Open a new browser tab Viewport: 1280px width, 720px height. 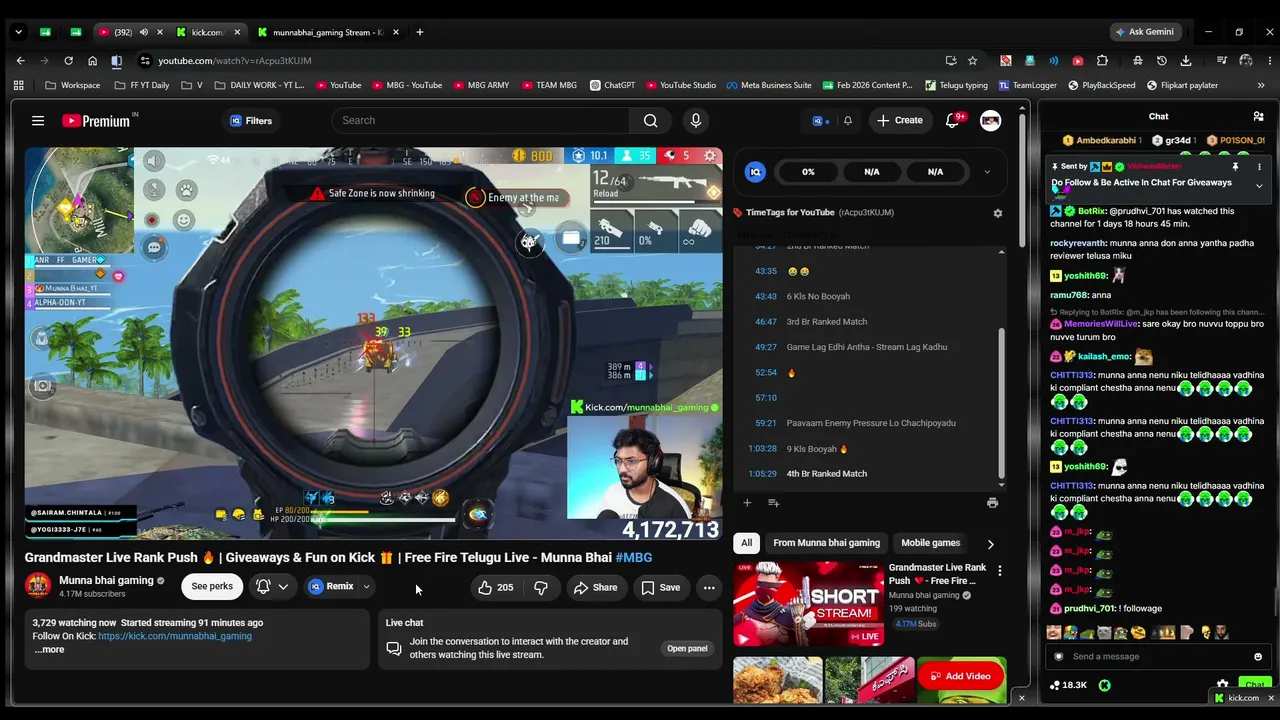(x=419, y=32)
